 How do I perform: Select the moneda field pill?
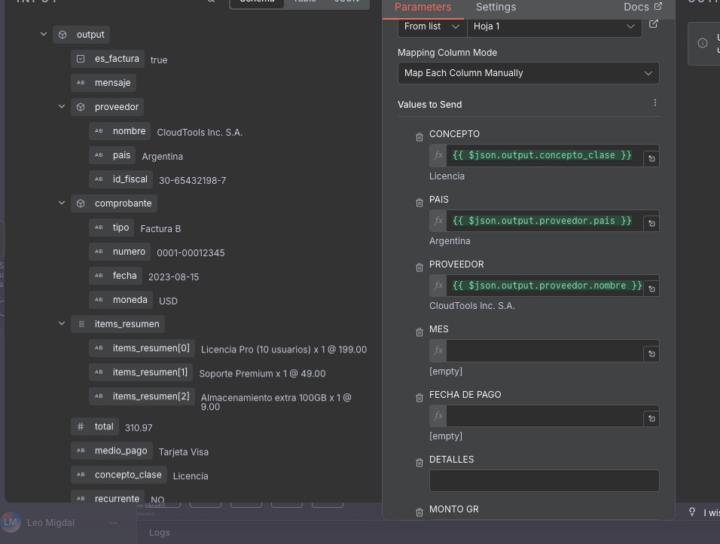121,300
